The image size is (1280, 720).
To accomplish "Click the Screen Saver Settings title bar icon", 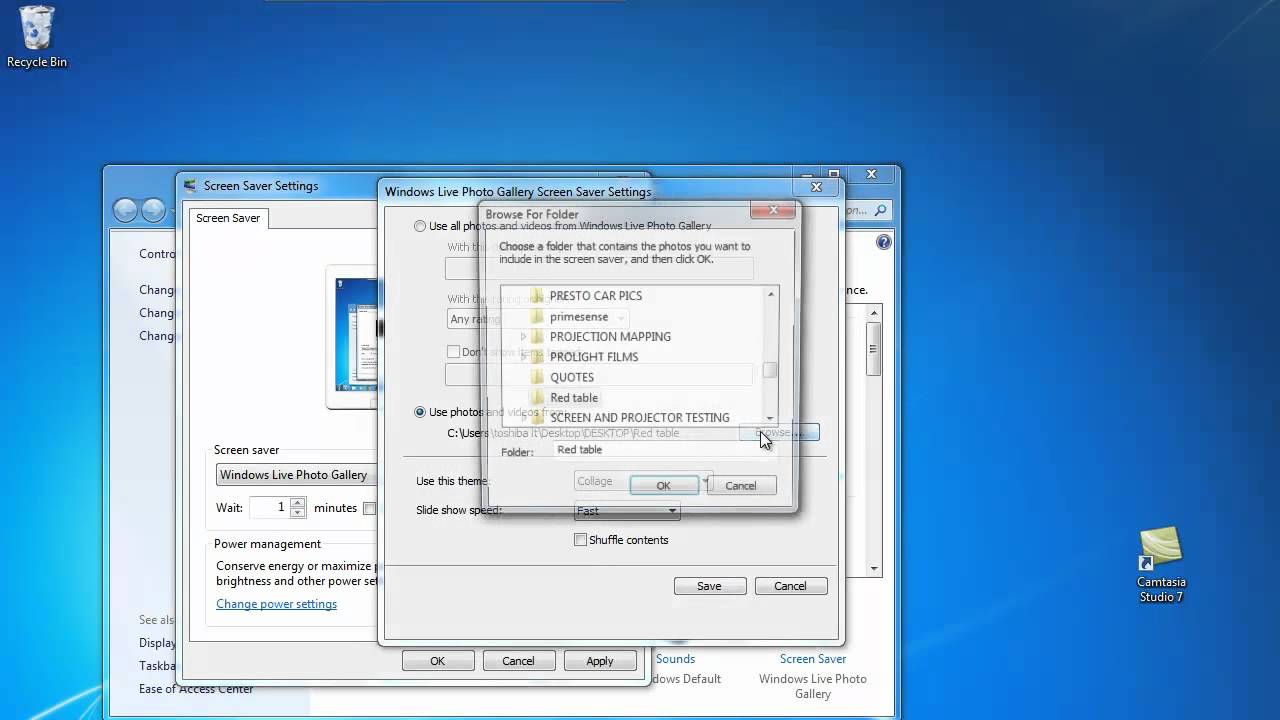I will (191, 185).
